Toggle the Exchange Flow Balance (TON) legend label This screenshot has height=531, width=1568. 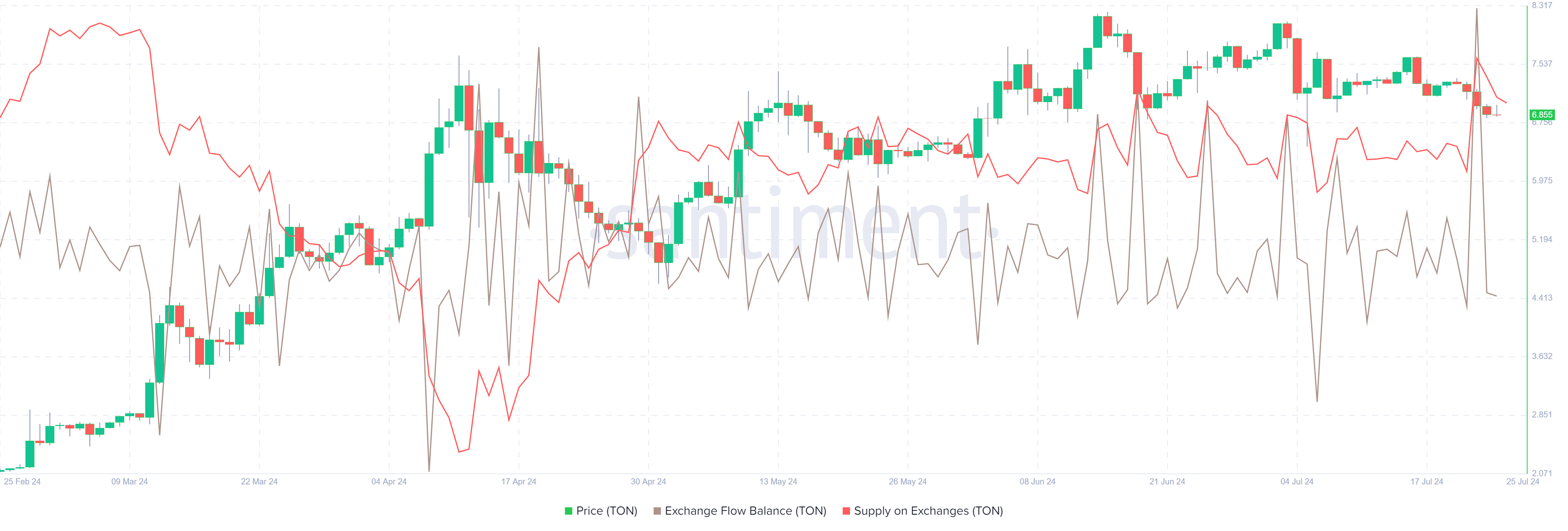click(x=745, y=511)
